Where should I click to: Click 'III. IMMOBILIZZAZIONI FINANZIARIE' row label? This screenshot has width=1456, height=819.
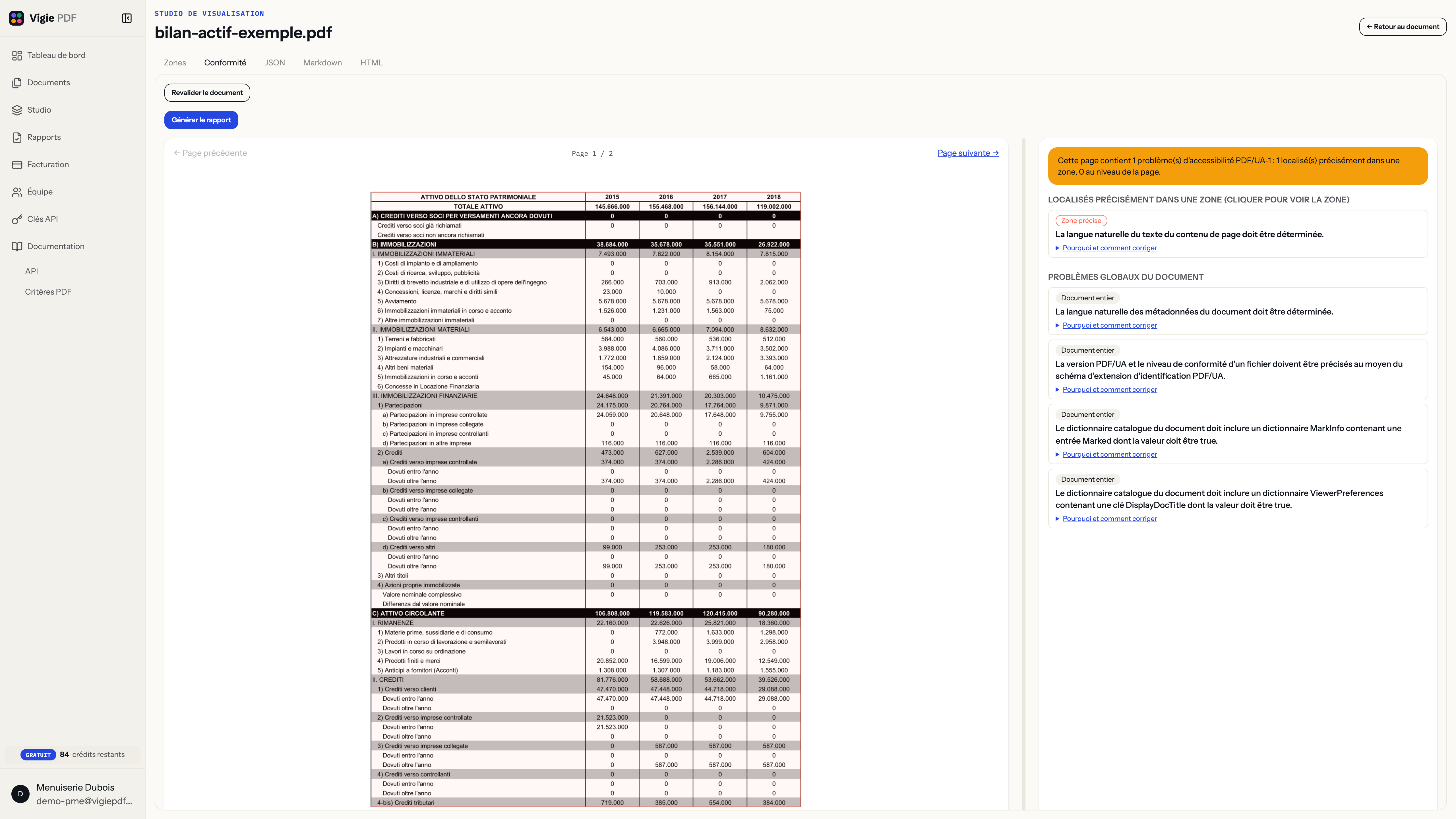click(425, 396)
